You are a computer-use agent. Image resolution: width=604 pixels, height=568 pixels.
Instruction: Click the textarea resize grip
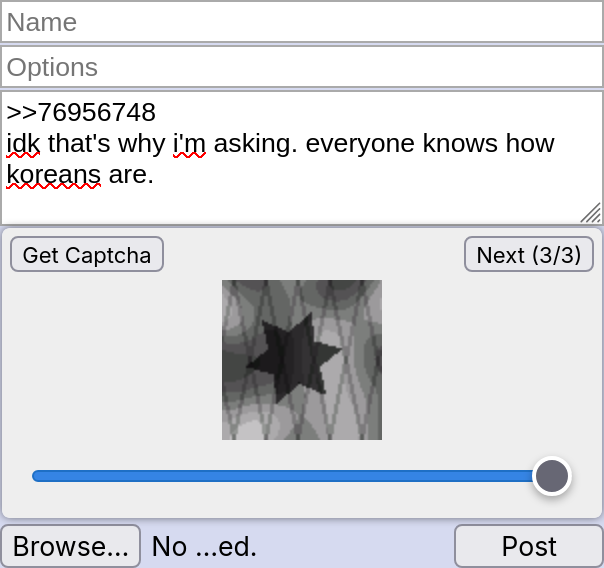[x=591, y=213]
